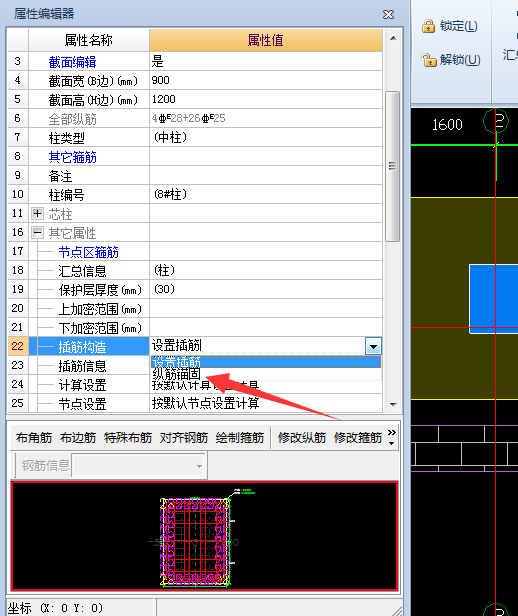Click the 其它箍筋 property link
This screenshot has height=616, width=518.
click(72, 157)
